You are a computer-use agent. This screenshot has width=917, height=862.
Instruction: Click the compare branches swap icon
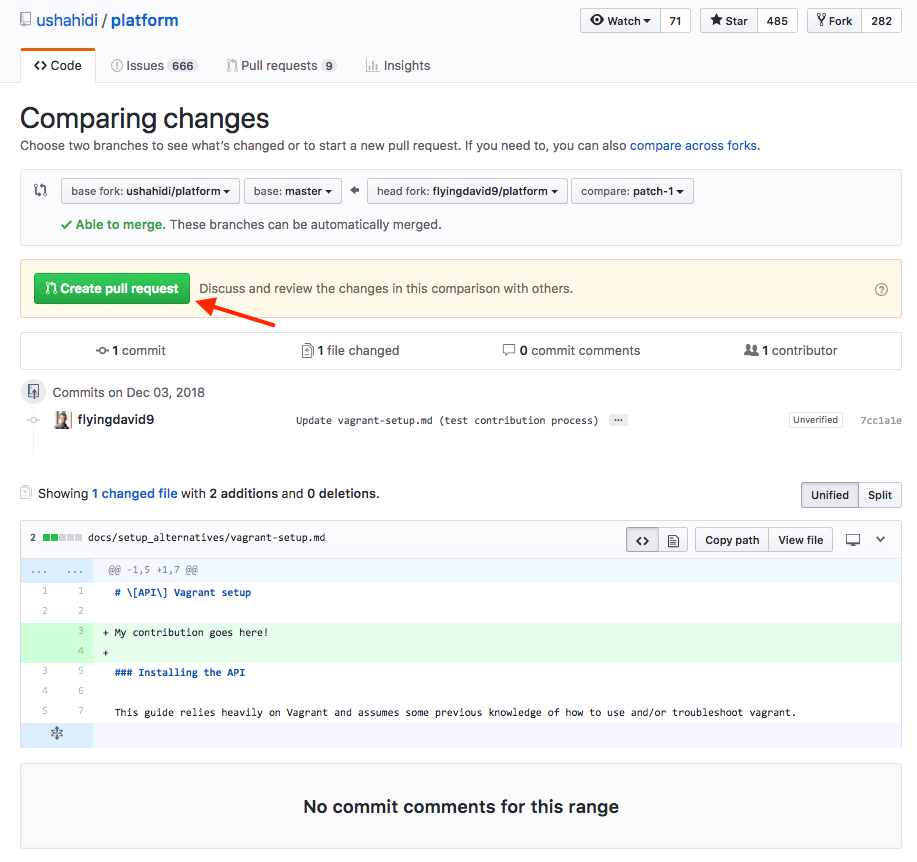pyautogui.click(x=41, y=191)
